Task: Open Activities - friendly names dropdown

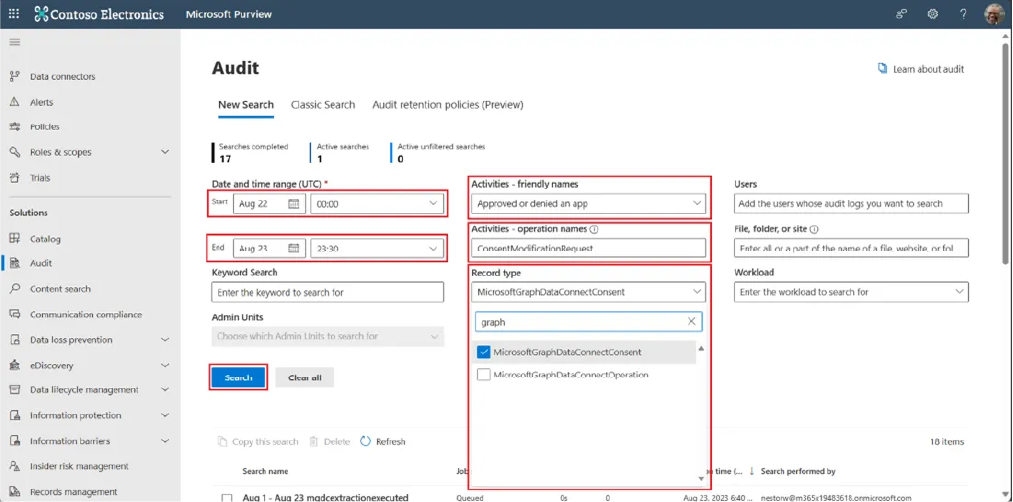Action: tap(589, 204)
